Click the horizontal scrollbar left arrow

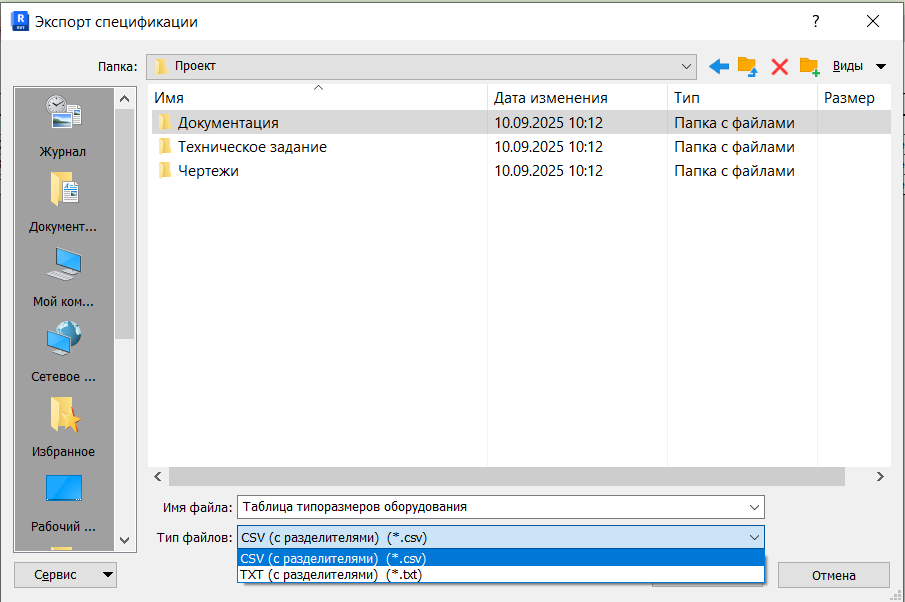(158, 477)
